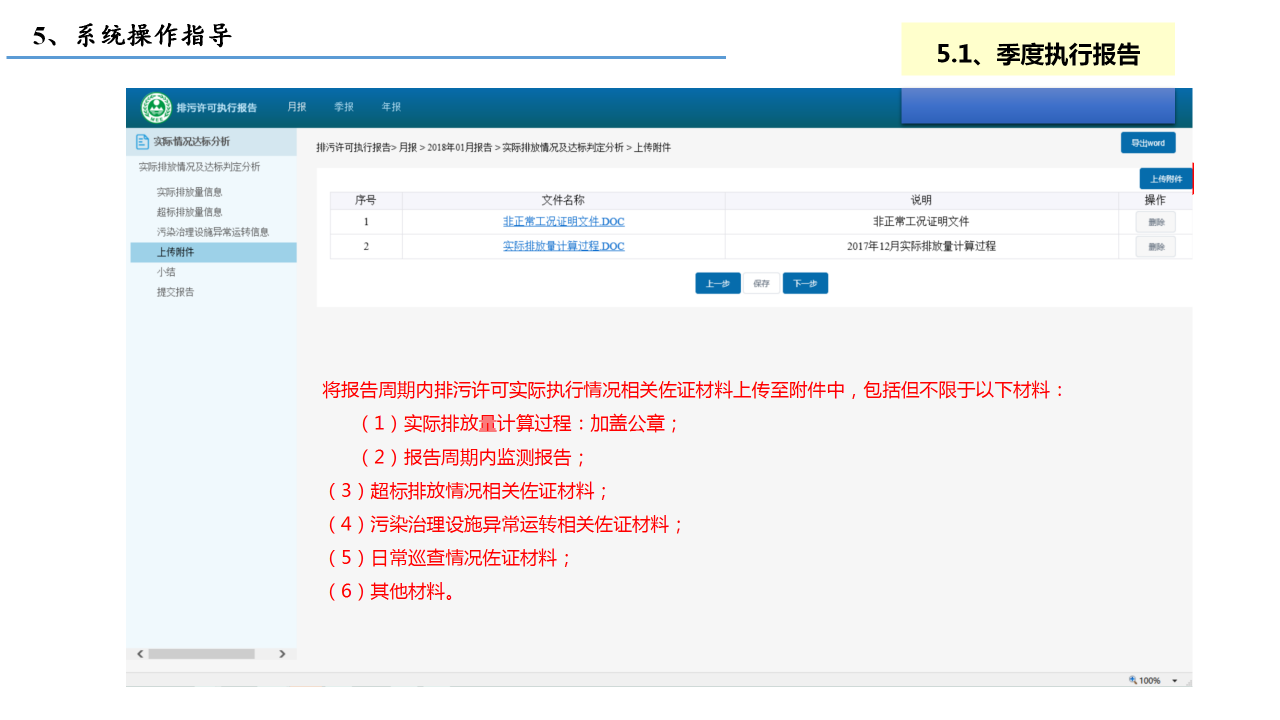This screenshot has width=1280, height=720.
Task: Select 实际排放量信息 in the sidebar
Action: pyautogui.click(x=189, y=192)
